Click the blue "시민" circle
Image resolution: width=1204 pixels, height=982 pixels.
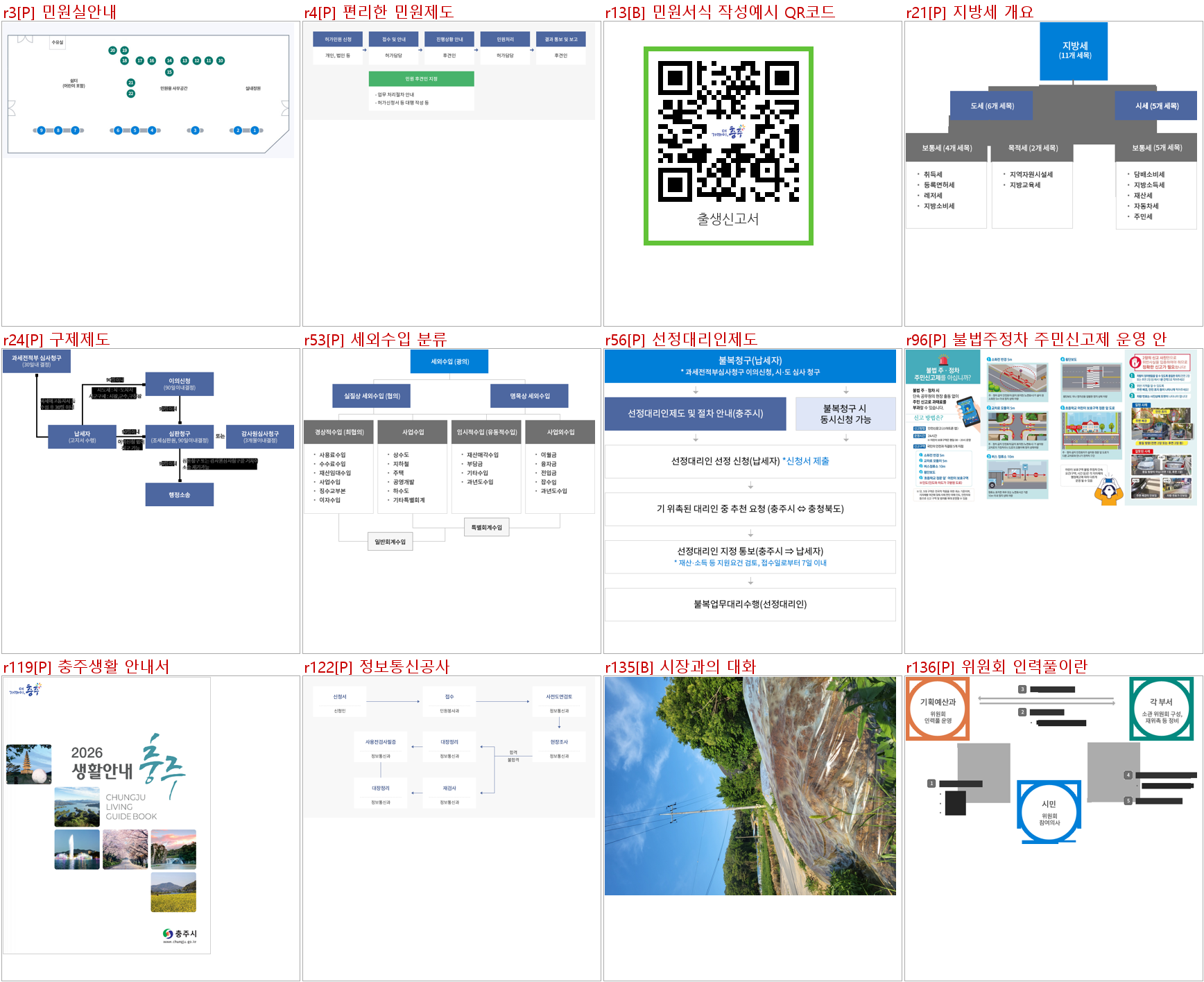1049,811
